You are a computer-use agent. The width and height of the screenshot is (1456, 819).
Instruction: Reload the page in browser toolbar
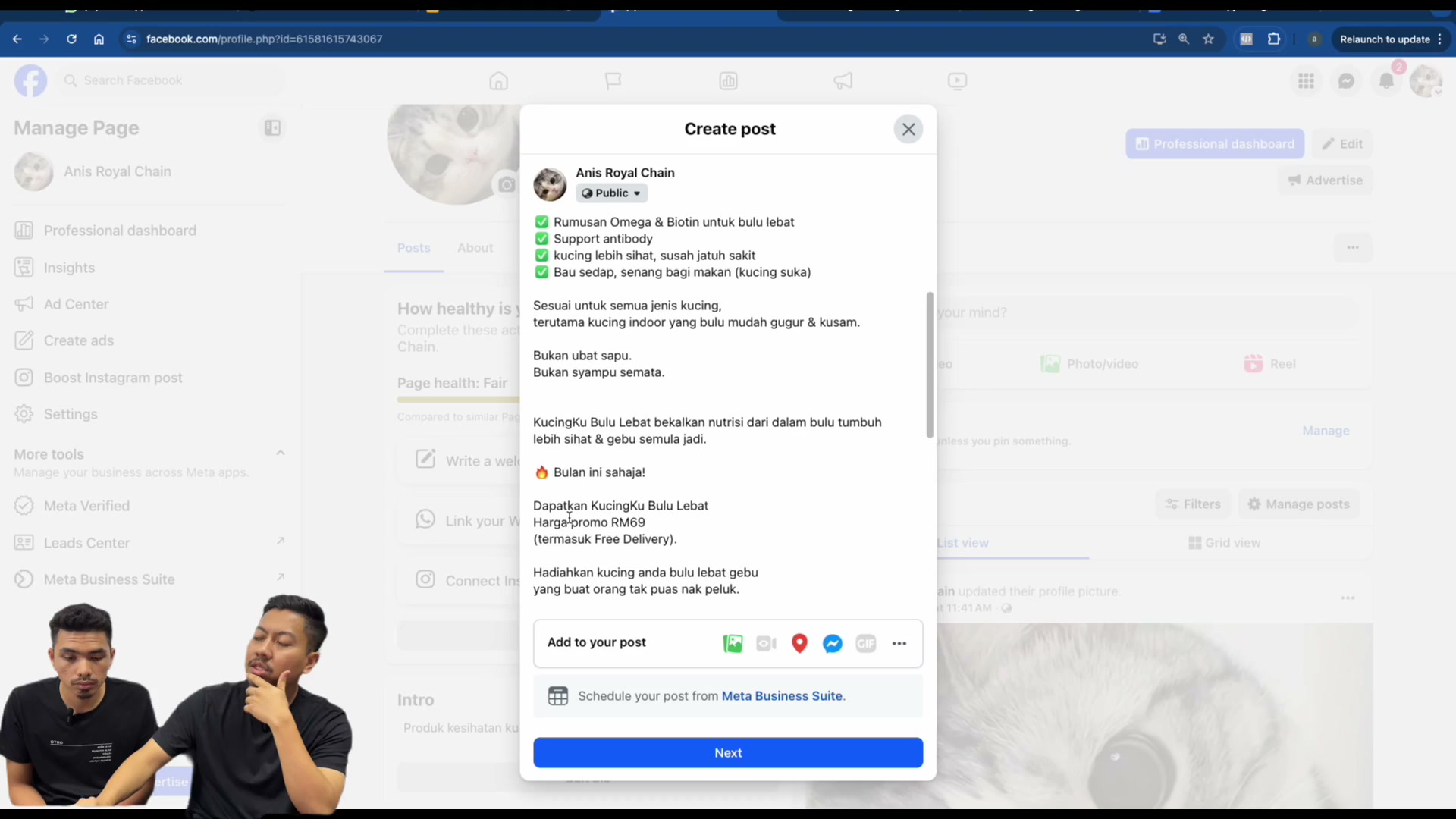click(x=71, y=39)
